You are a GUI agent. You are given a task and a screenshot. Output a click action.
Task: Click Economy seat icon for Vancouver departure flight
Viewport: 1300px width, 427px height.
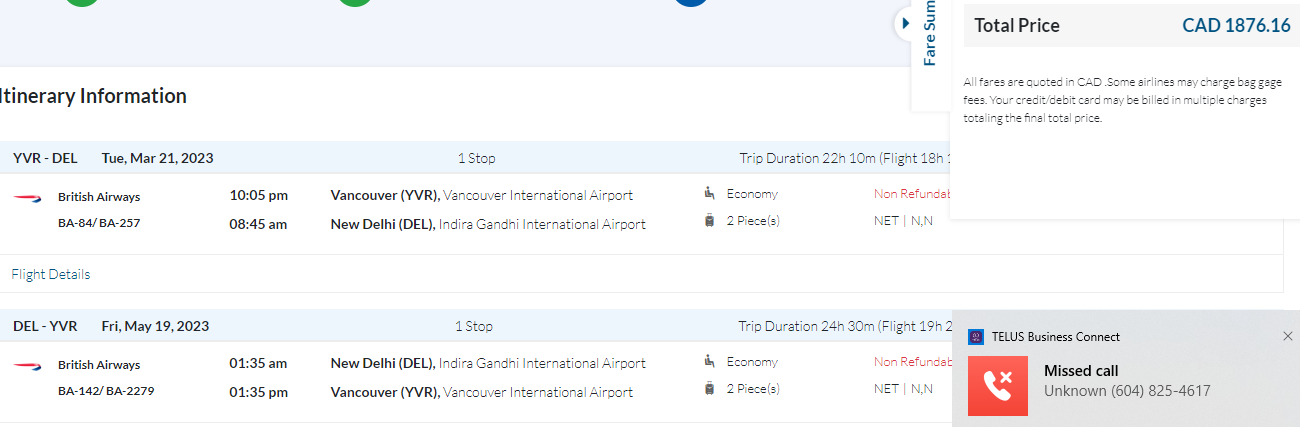pyautogui.click(x=709, y=194)
